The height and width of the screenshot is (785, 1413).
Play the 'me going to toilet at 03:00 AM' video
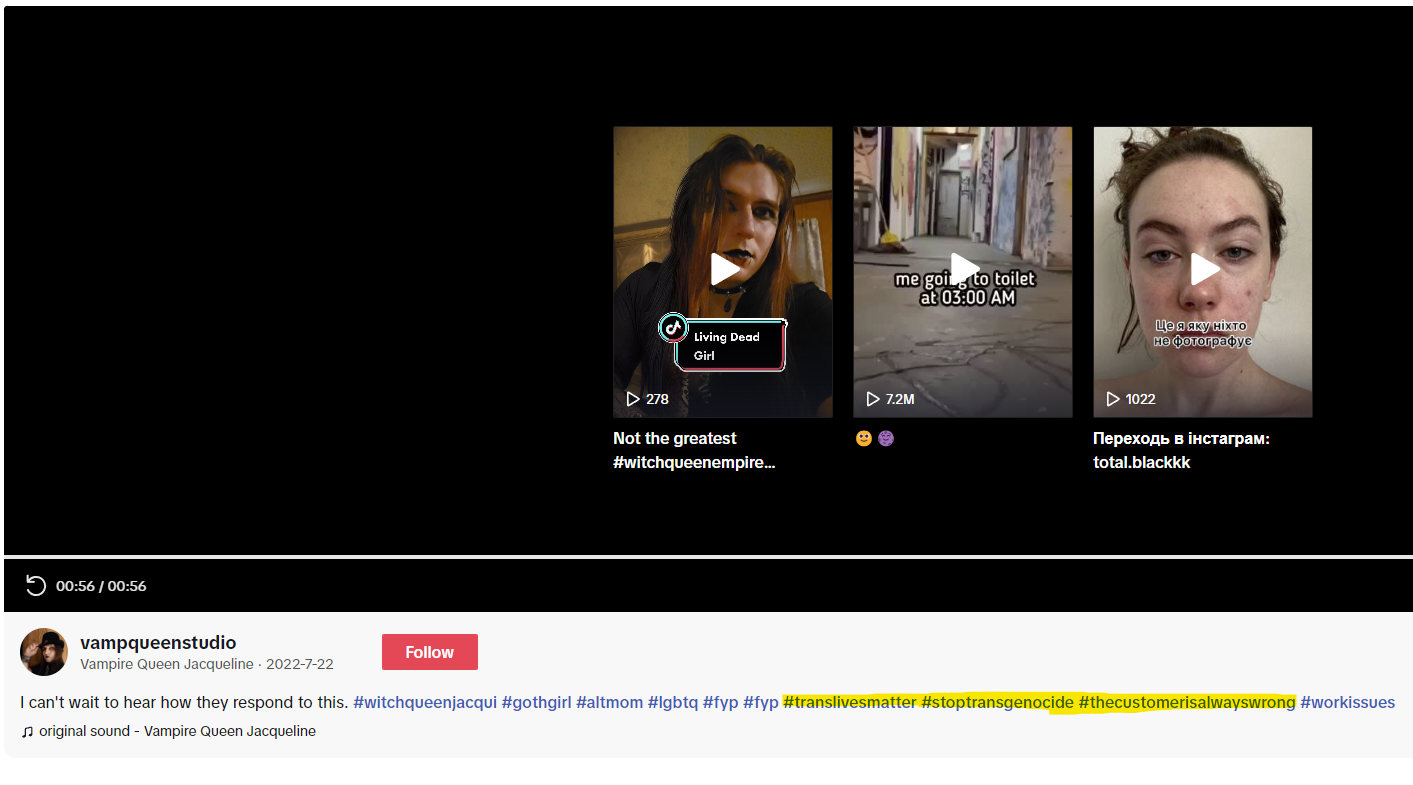point(963,270)
